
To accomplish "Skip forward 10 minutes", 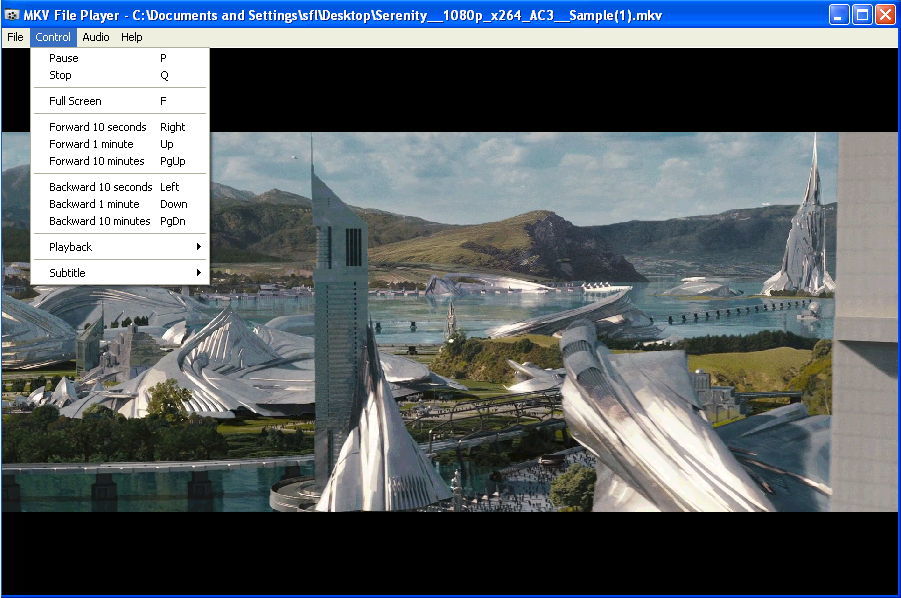I will (x=96, y=160).
